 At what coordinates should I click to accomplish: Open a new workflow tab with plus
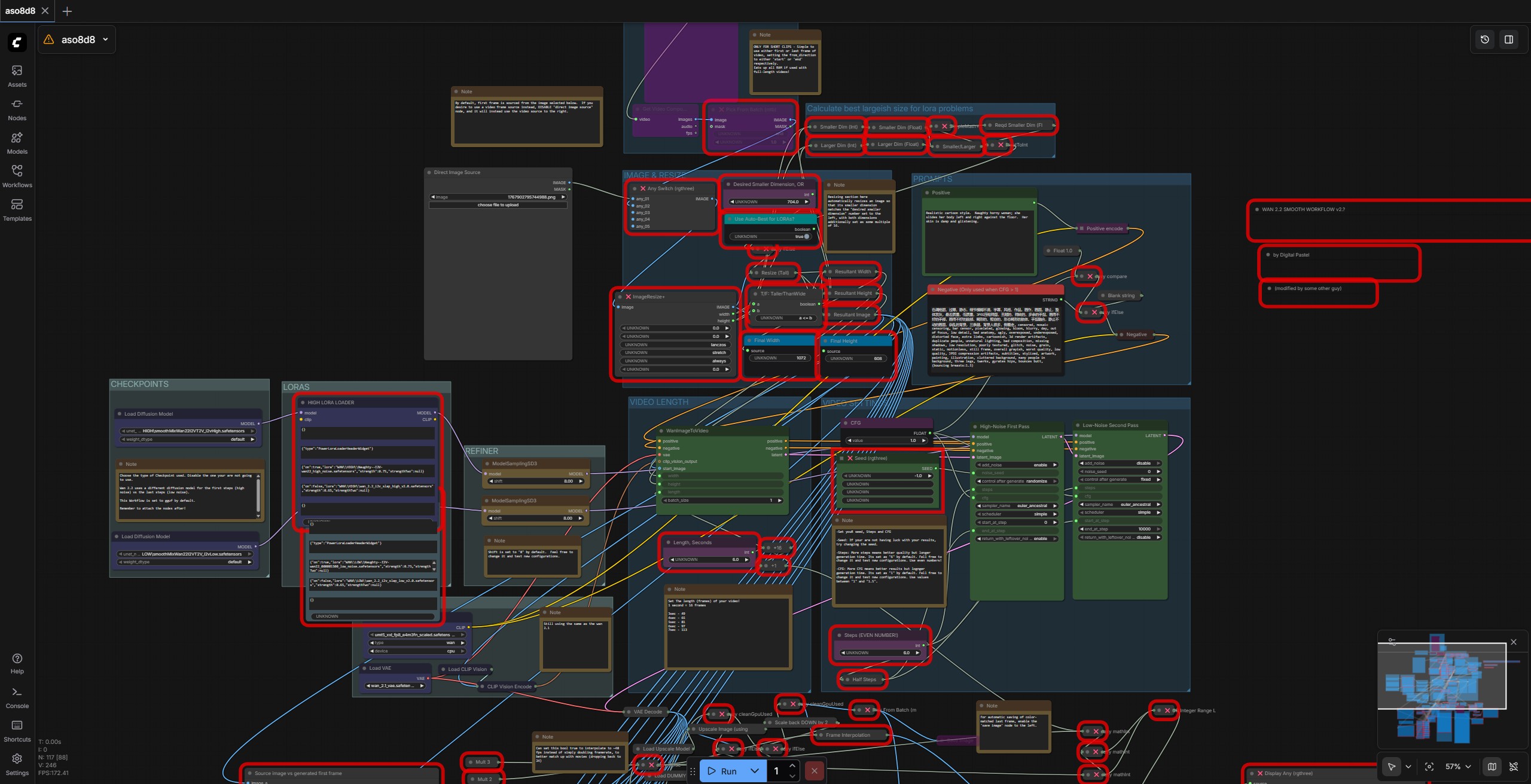tap(67, 11)
